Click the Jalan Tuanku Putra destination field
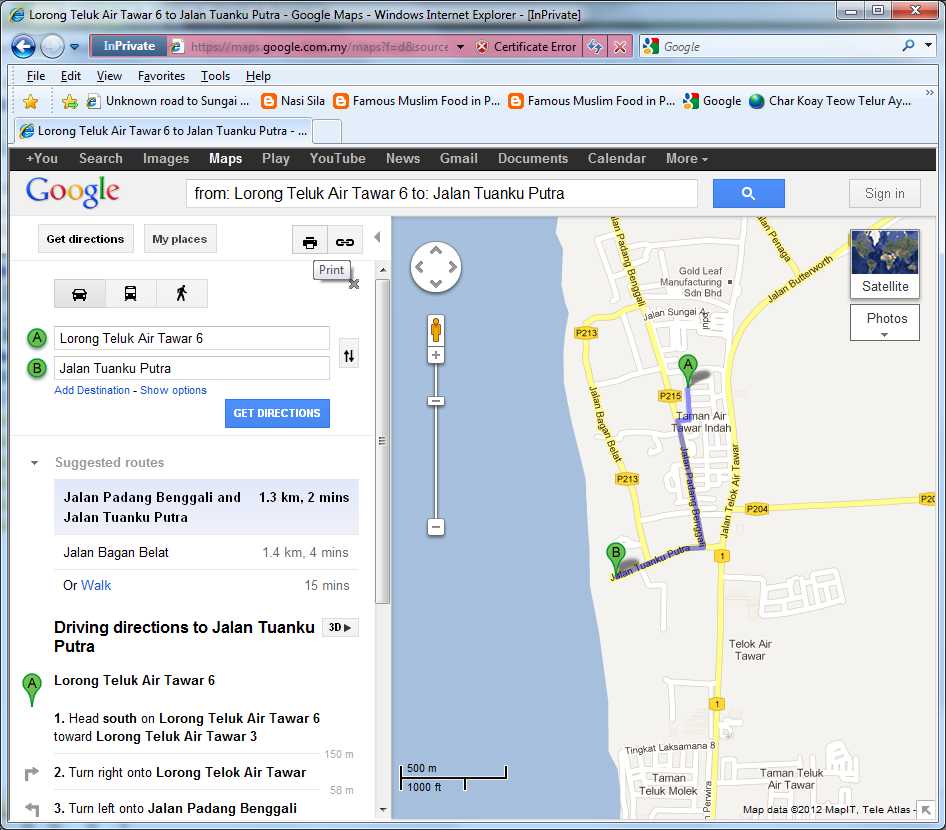The height and width of the screenshot is (830, 946). click(x=192, y=368)
